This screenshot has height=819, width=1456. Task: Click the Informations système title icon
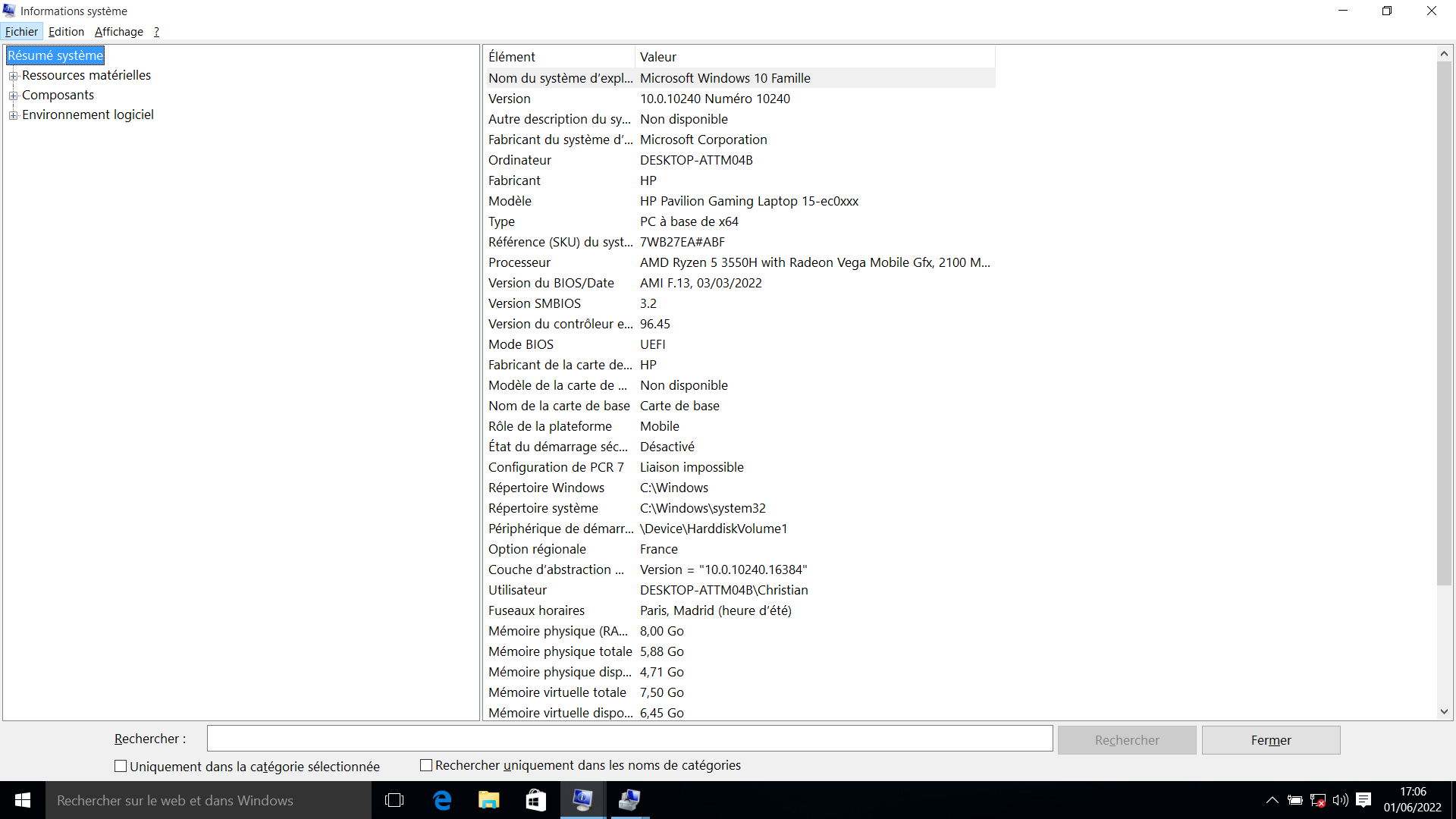coord(9,11)
